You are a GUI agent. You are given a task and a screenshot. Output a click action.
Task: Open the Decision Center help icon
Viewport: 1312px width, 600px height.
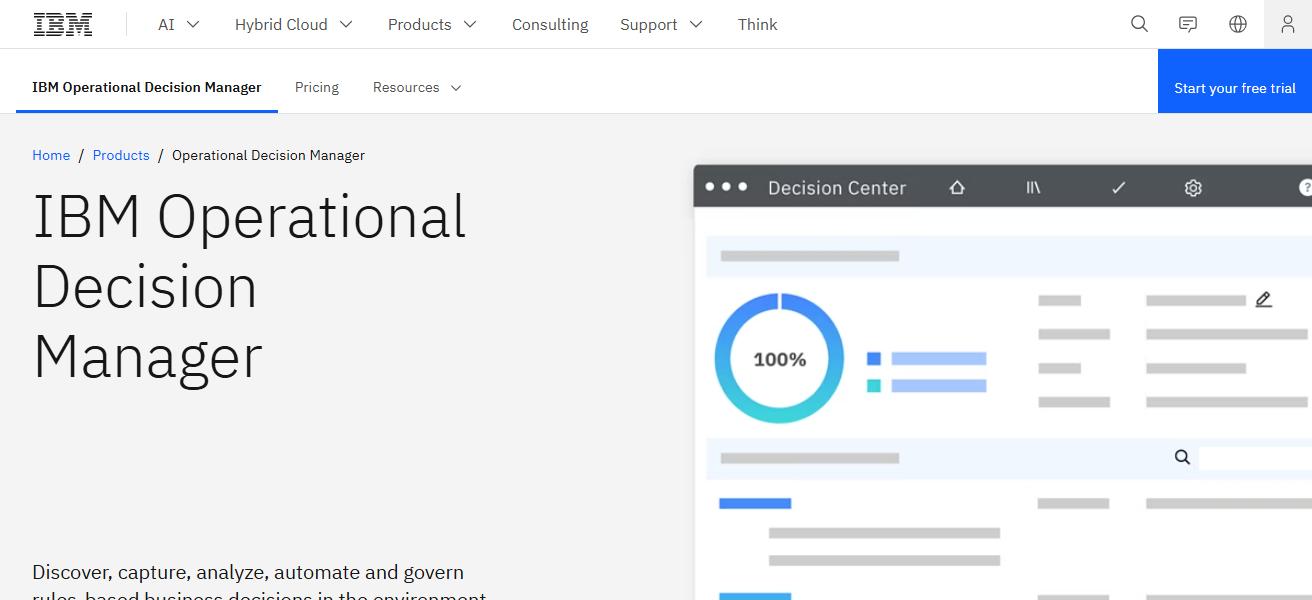(x=1303, y=187)
